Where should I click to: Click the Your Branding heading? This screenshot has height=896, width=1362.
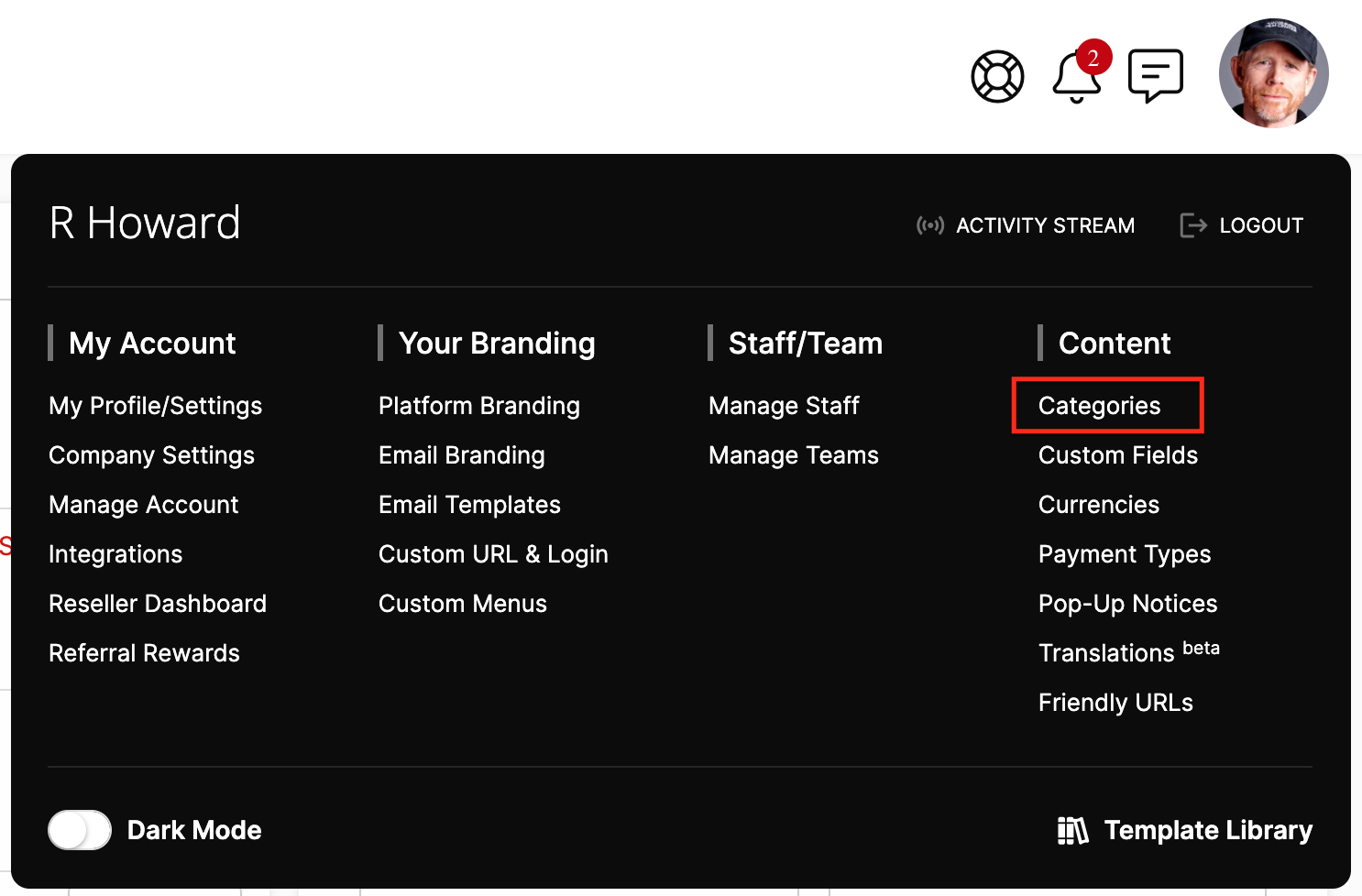(x=497, y=343)
